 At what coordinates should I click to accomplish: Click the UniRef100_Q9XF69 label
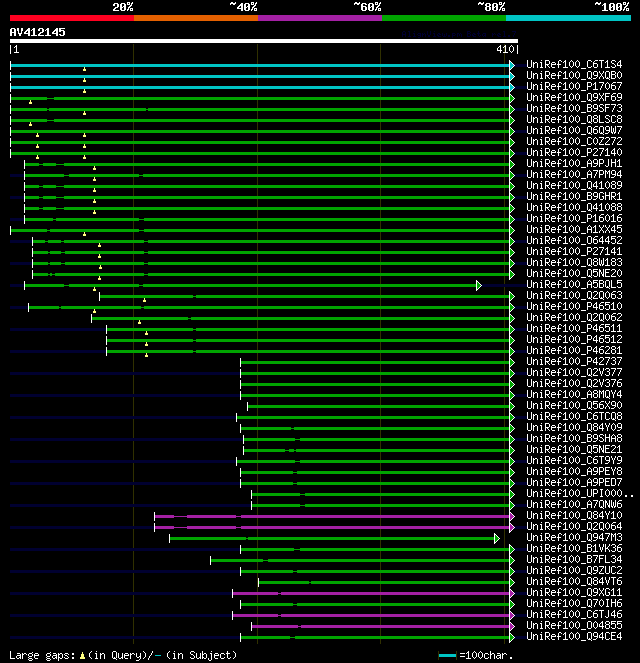pos(574,97)
